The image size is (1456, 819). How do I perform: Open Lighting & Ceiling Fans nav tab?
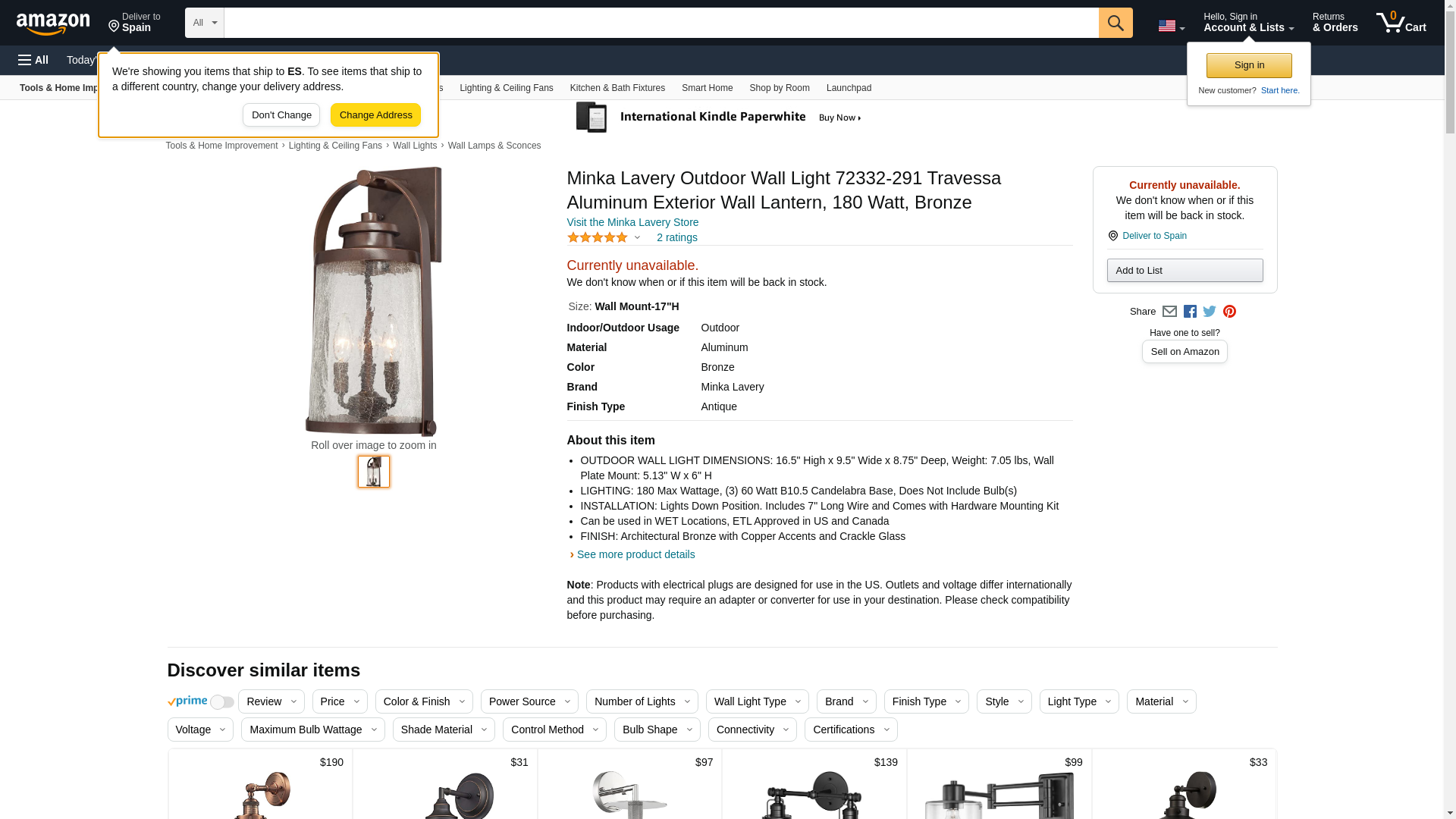507,88
